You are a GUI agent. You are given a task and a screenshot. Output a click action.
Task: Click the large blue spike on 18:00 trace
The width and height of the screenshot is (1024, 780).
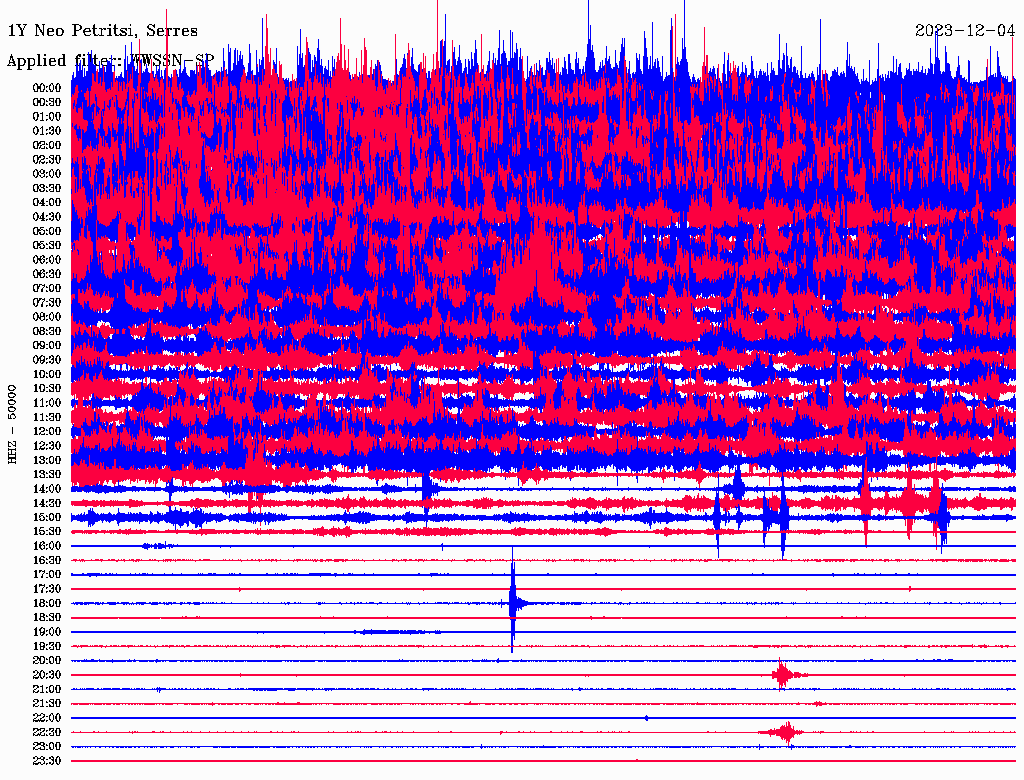click(x=513, y=603)
